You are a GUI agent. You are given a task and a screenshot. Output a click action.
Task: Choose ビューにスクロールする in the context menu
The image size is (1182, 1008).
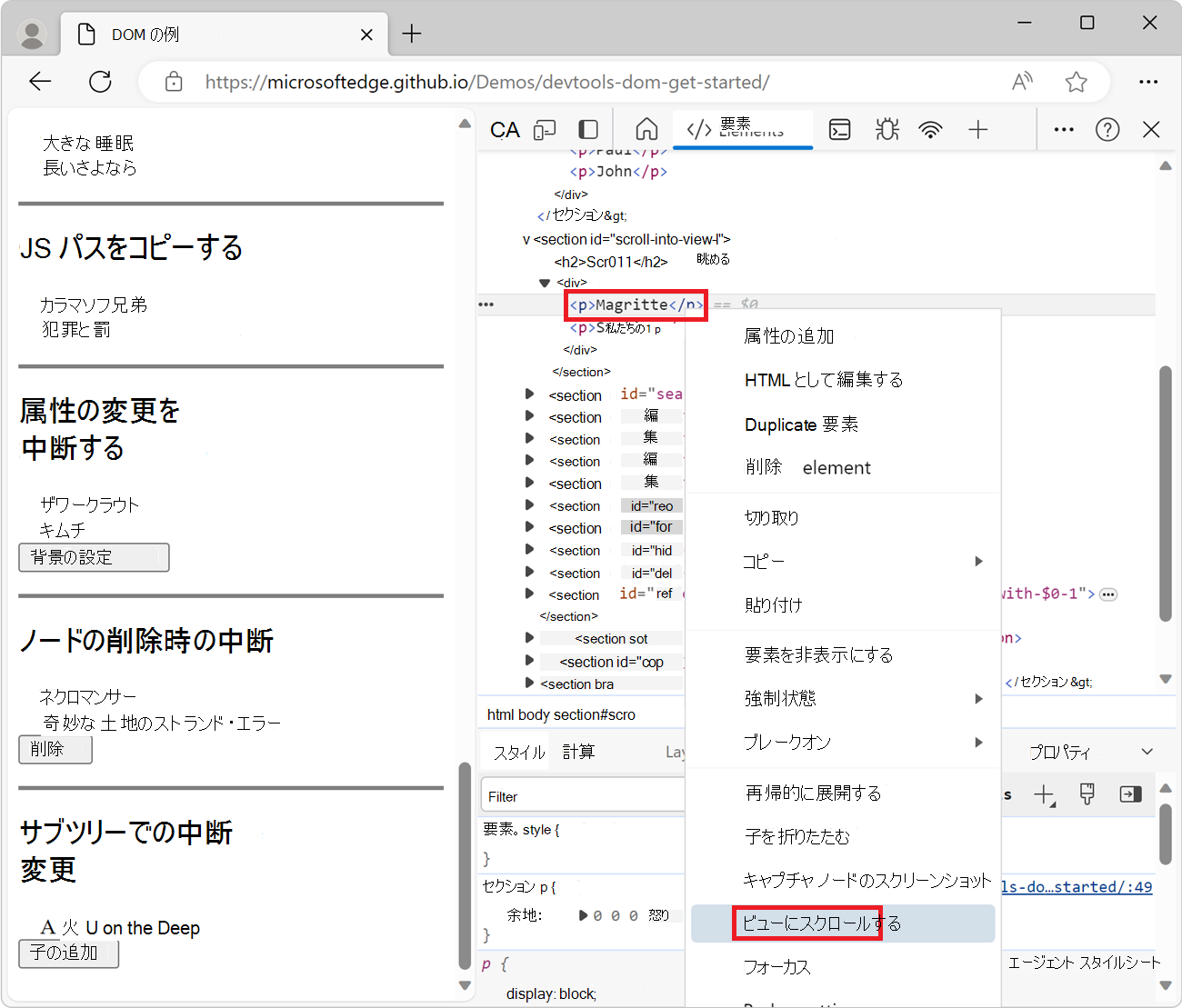pyautogui.click(x=843, y=923)
